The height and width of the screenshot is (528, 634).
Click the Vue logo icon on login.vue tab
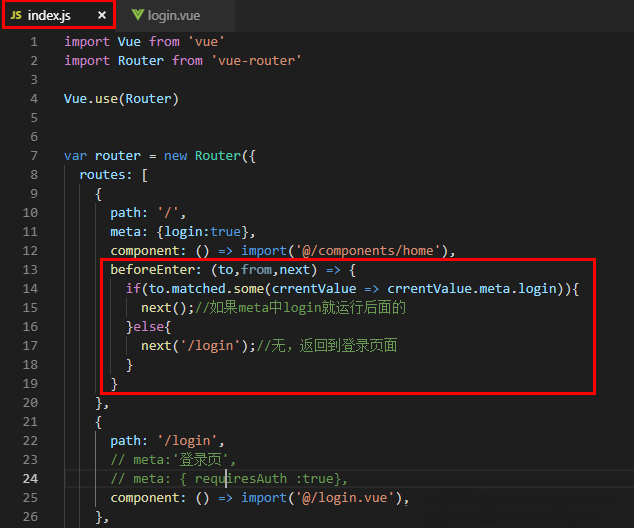pyautogui.click(x=137, y=15)
